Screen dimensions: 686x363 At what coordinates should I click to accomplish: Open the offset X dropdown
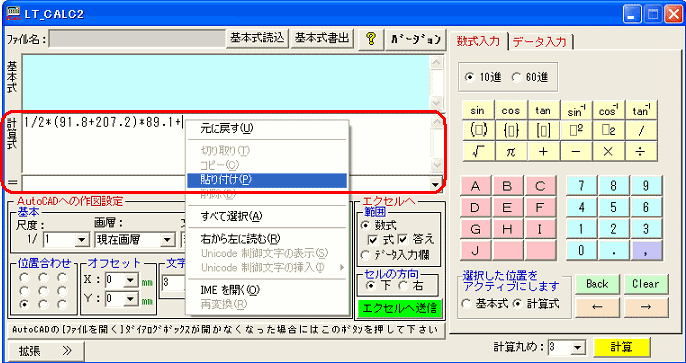point(131,280)
